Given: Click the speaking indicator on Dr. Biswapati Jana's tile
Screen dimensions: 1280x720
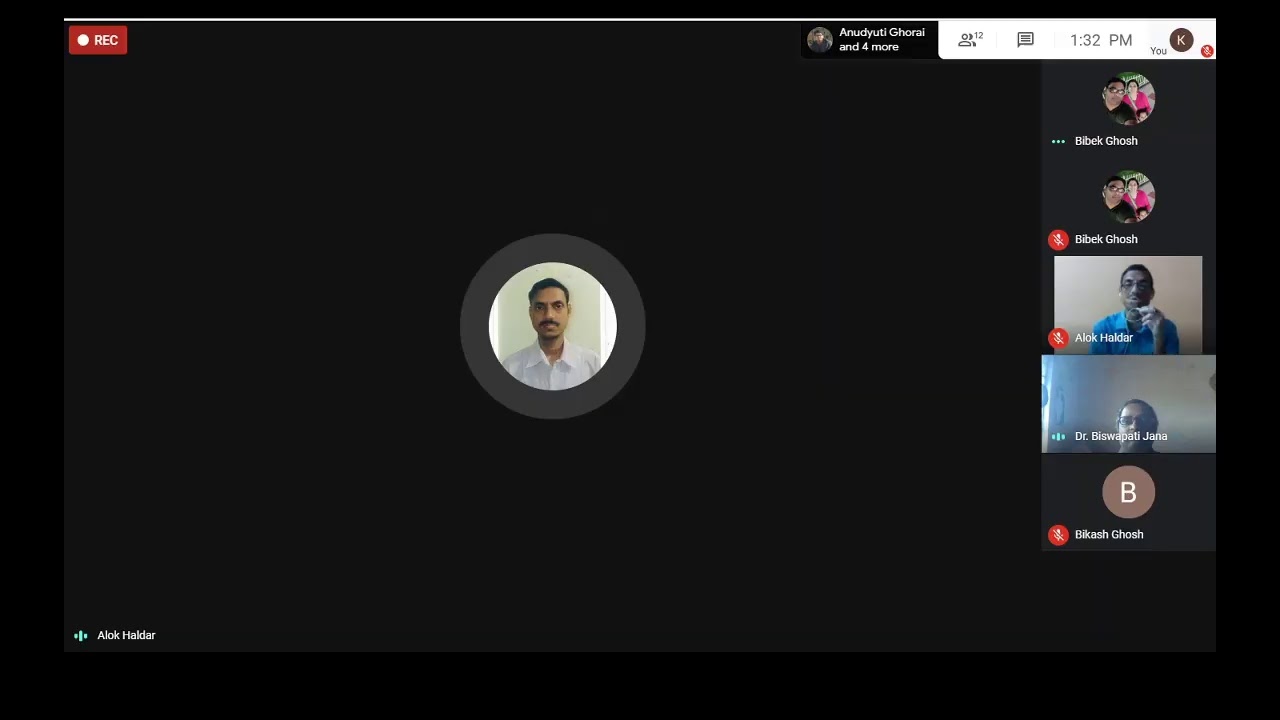Looking at the screenshot, I should [x=1058, y=436].
